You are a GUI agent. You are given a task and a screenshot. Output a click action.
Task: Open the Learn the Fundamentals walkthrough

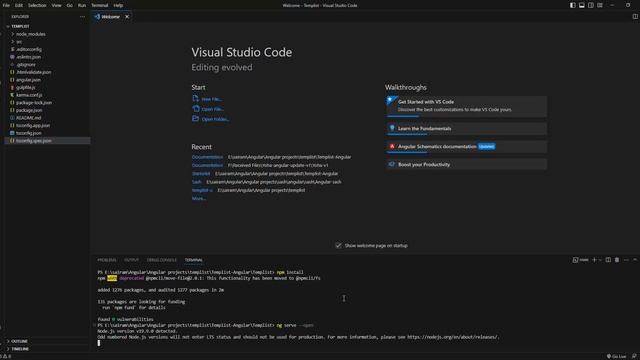(467, 129)
